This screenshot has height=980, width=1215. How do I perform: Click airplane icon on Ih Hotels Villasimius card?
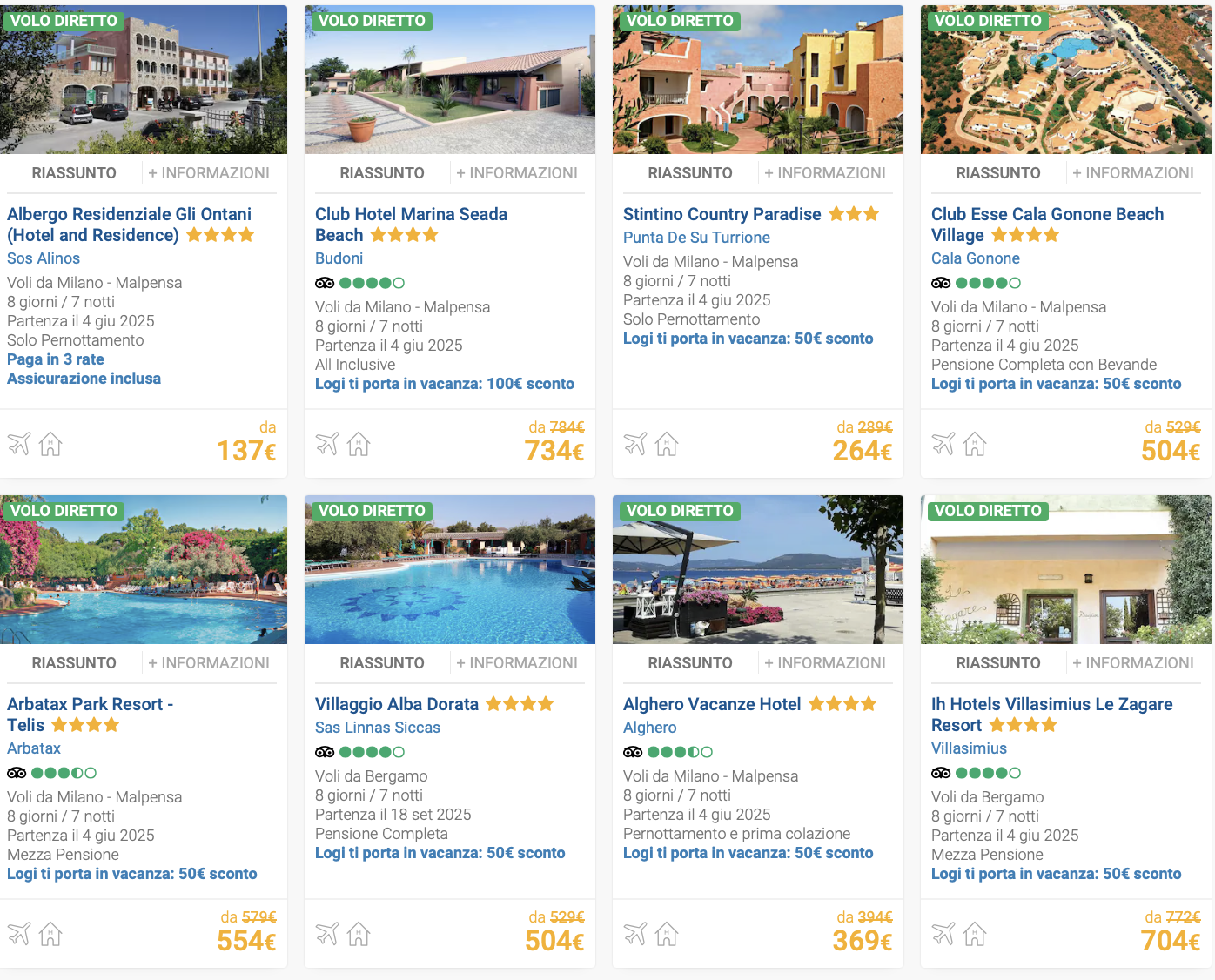click(943, 934)
